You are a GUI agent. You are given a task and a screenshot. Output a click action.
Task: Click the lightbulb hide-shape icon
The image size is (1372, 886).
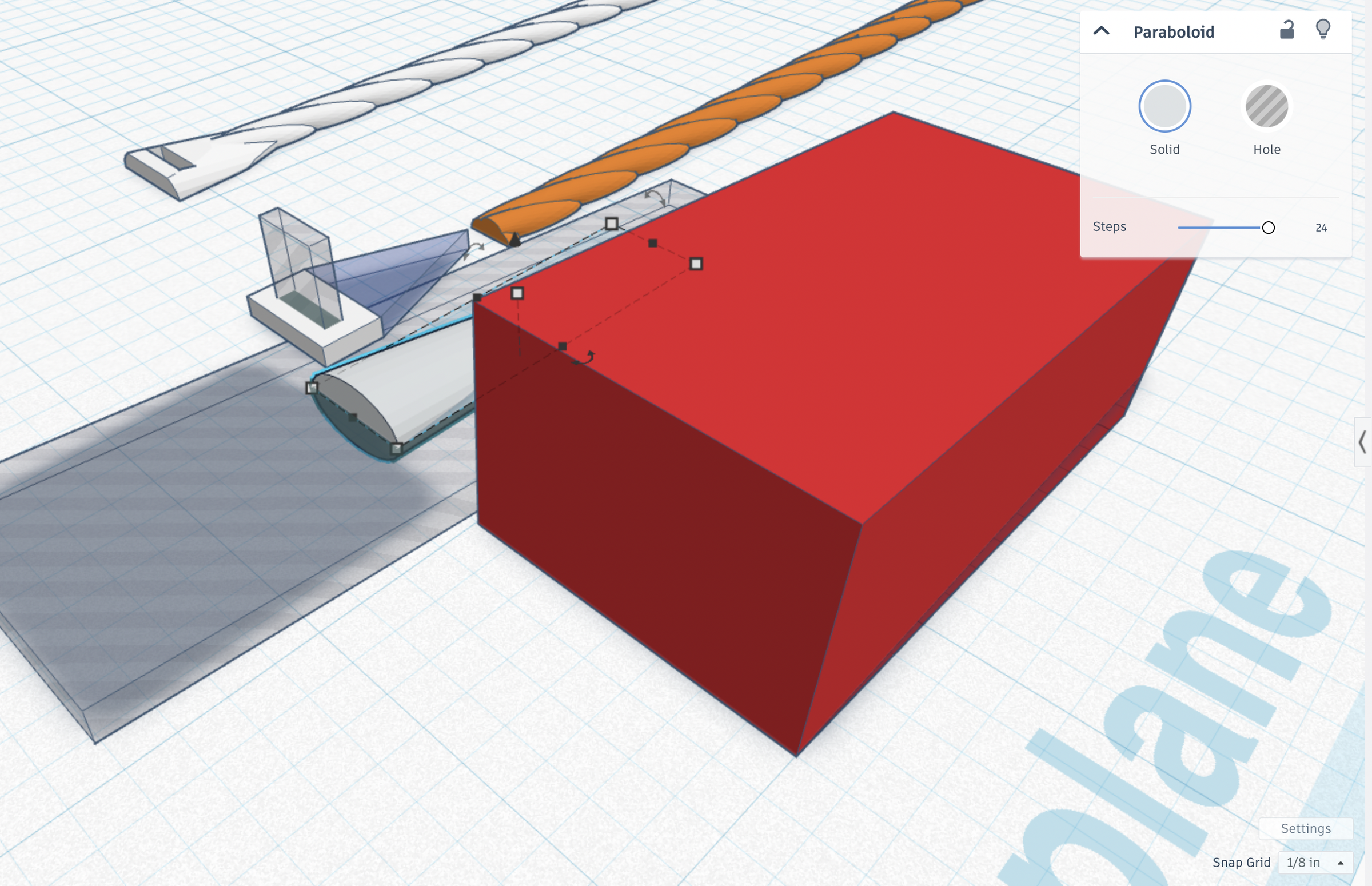[1323, 29]
